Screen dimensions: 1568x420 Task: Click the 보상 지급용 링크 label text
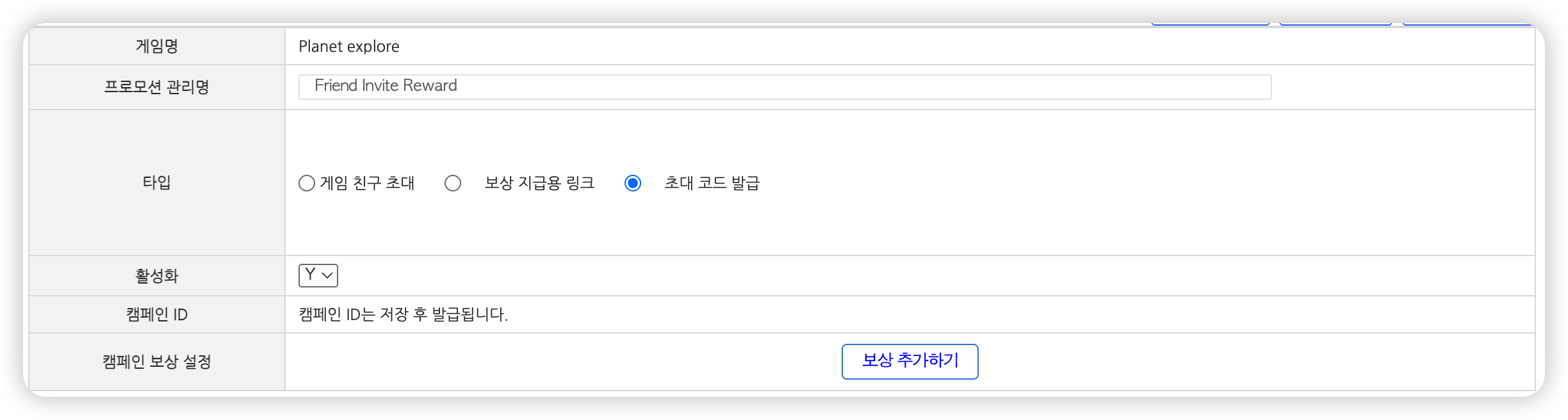539,183
